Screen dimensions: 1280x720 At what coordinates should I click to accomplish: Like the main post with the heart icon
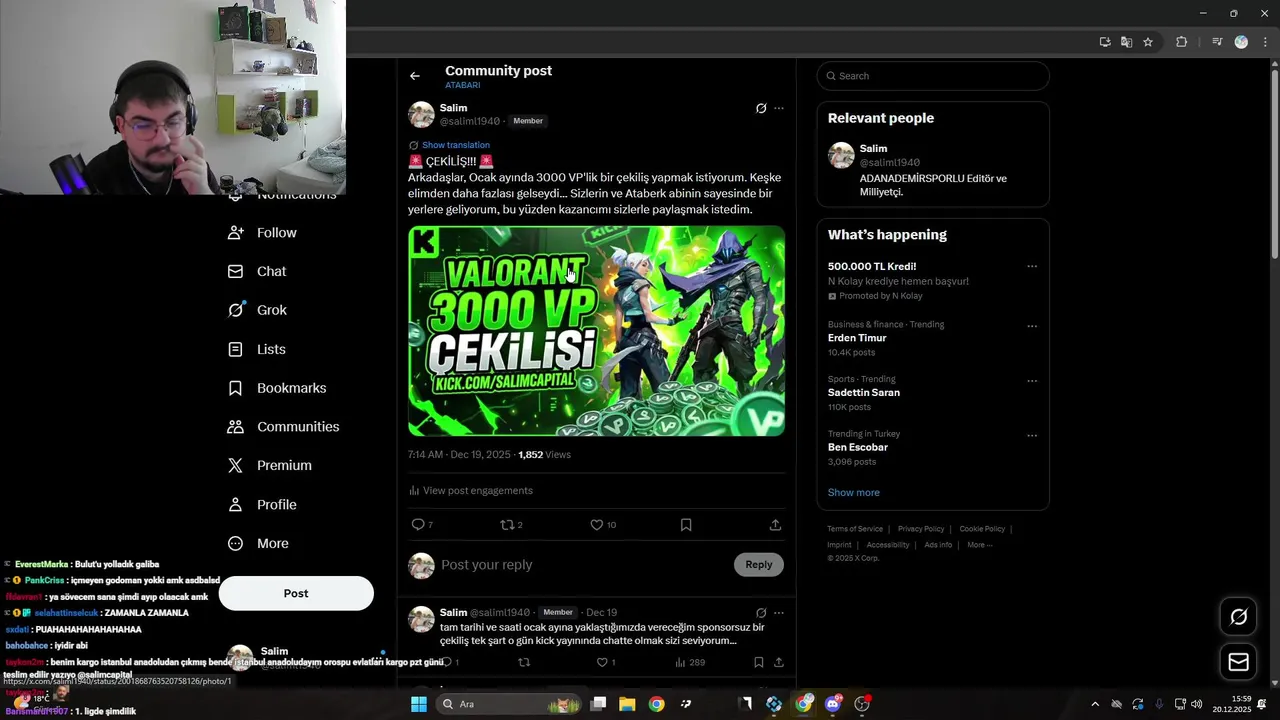[596, 525]
